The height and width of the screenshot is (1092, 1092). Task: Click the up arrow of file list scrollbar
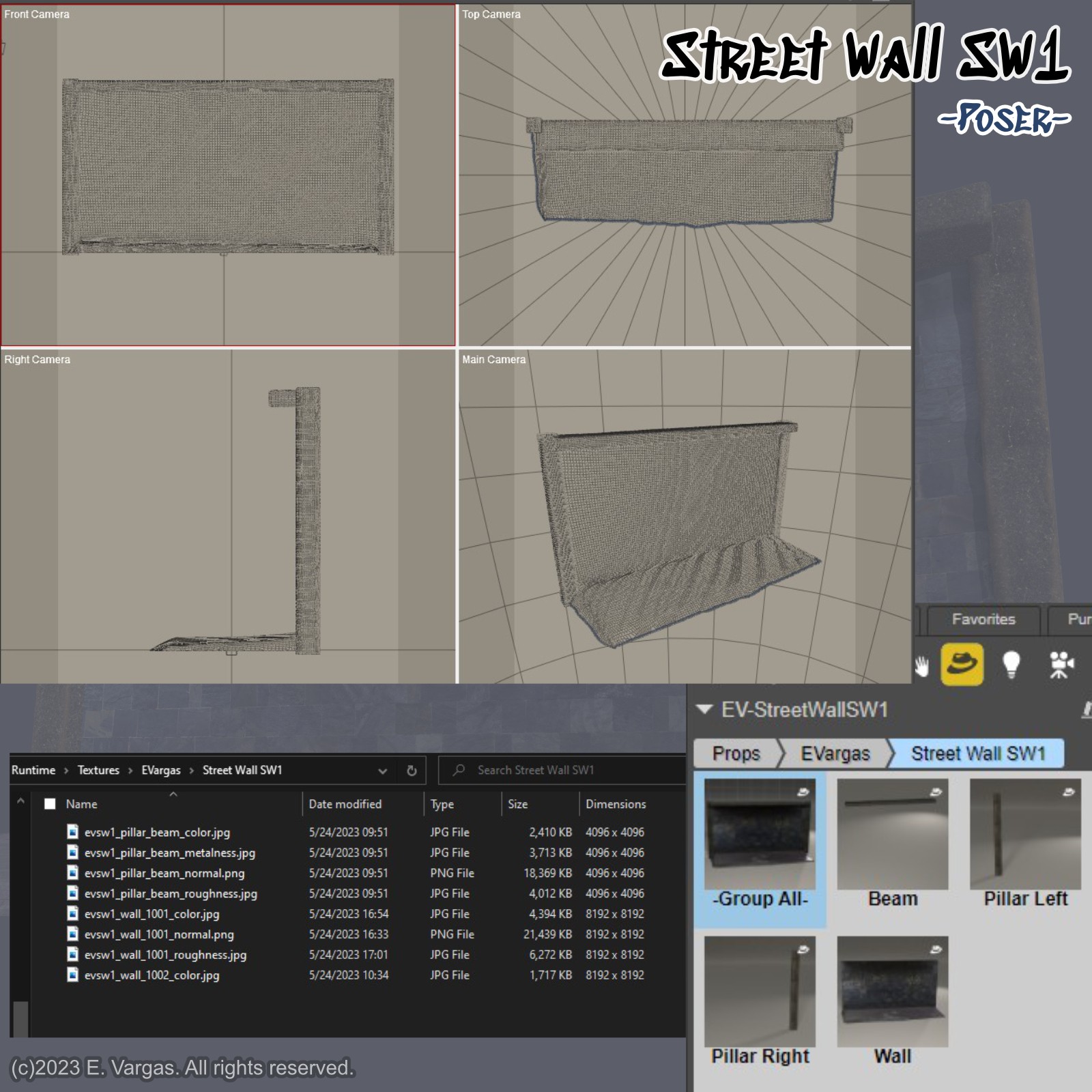(20, 801)
